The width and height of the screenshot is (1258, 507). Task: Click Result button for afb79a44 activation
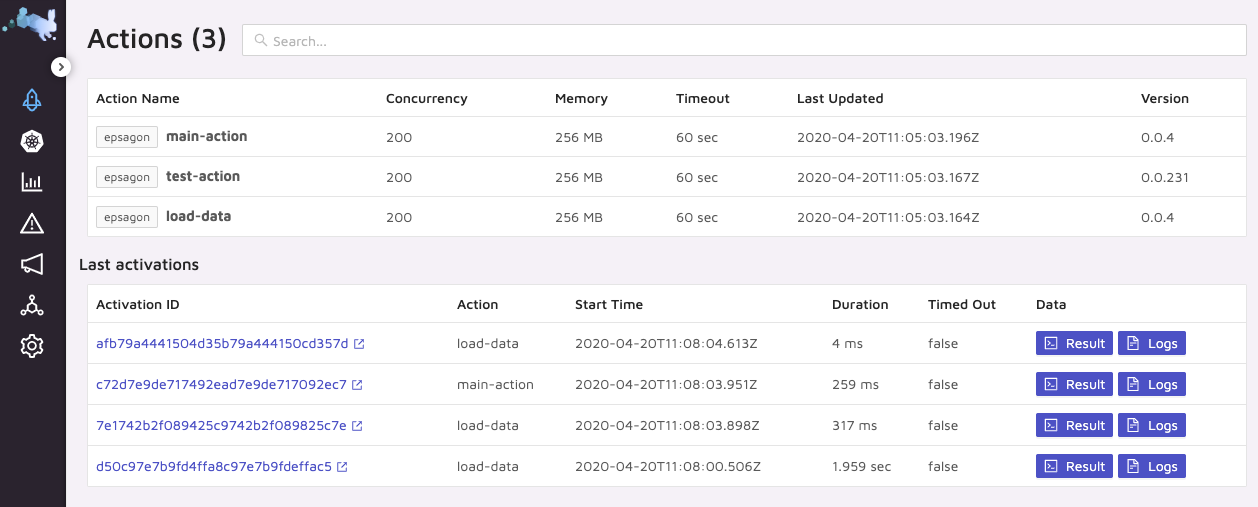tap(1074, 344)
